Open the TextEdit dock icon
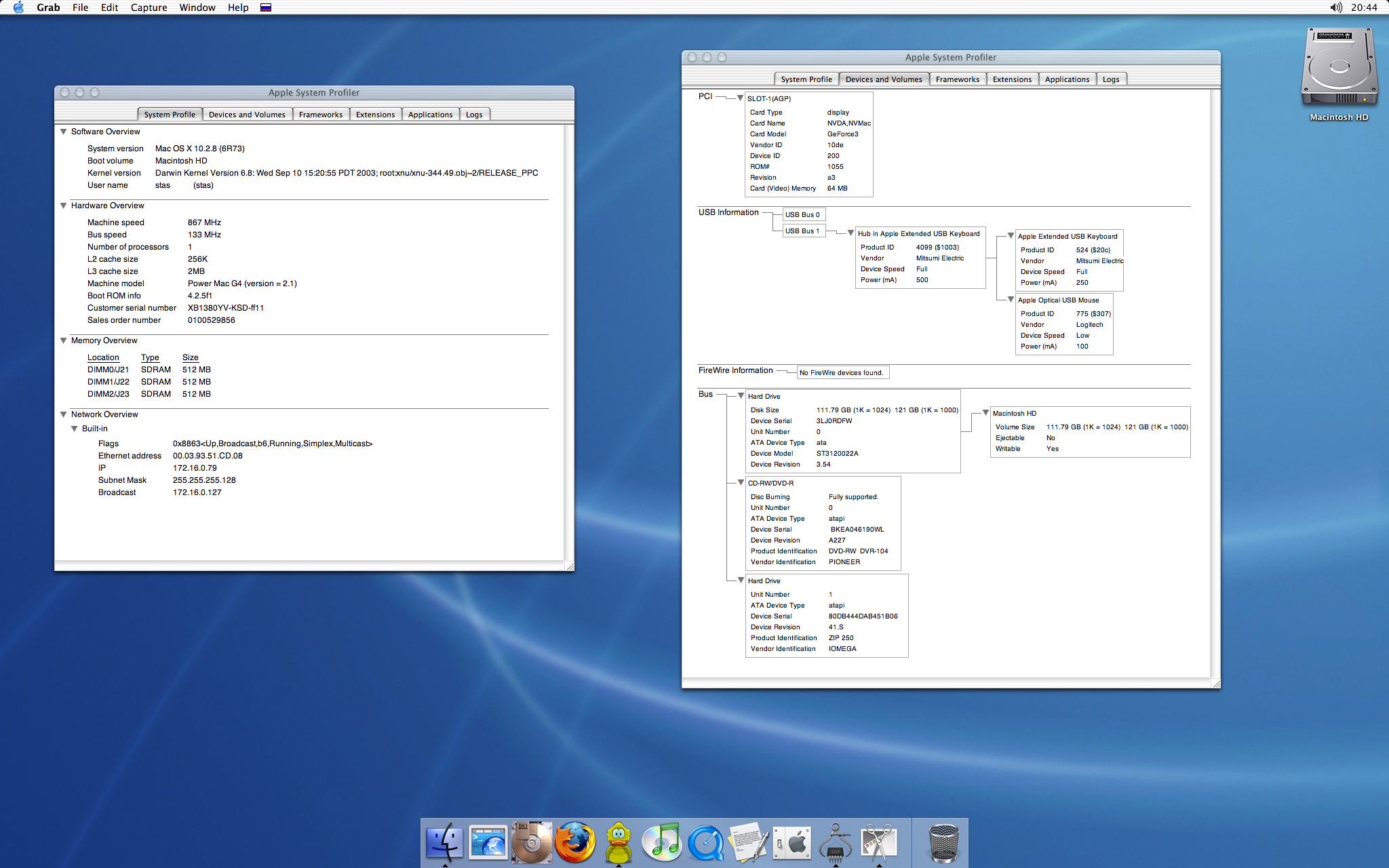This screenshot has width=1389, height=868. coord(749,842)
